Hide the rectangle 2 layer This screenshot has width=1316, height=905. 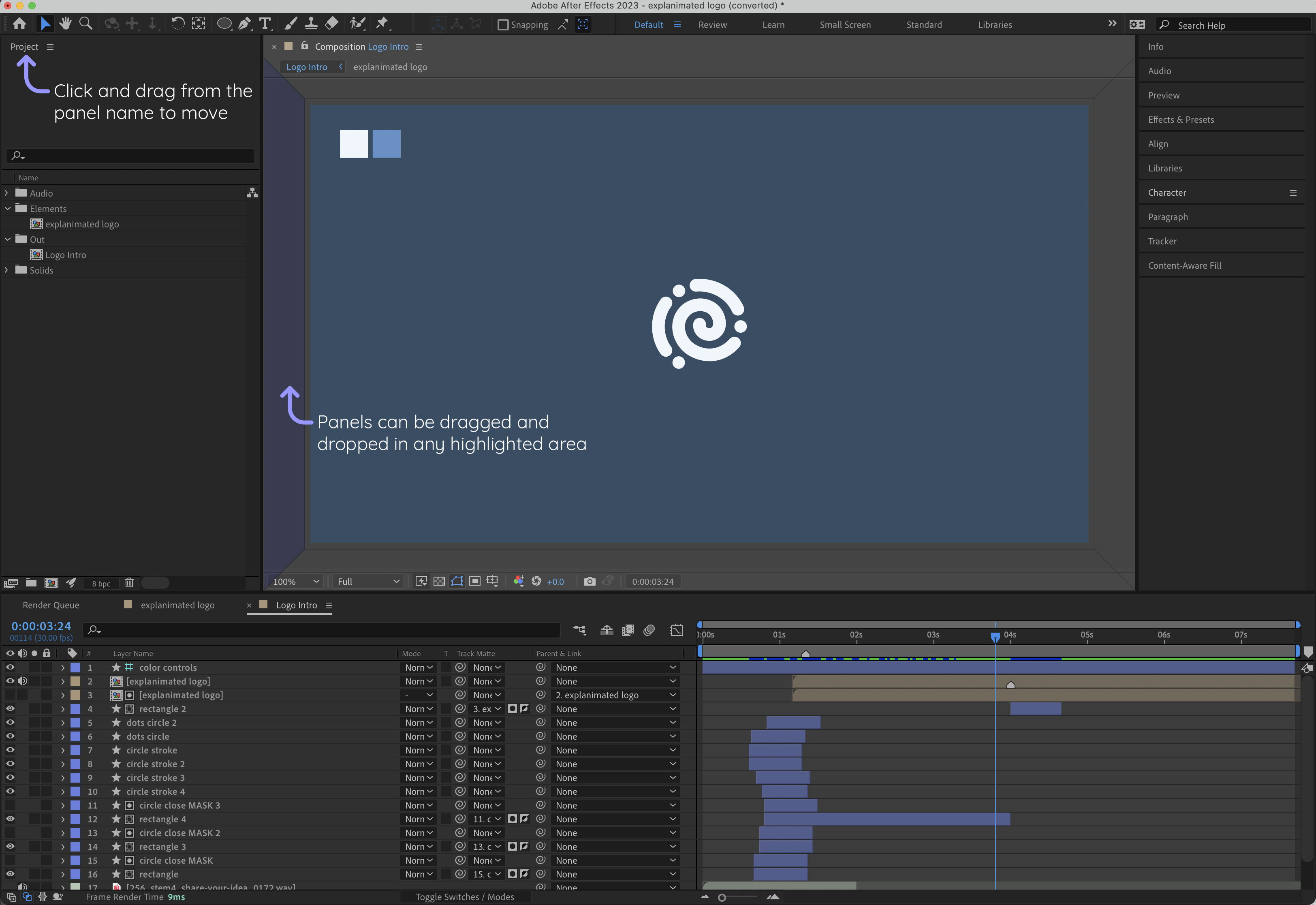(10, 708)
